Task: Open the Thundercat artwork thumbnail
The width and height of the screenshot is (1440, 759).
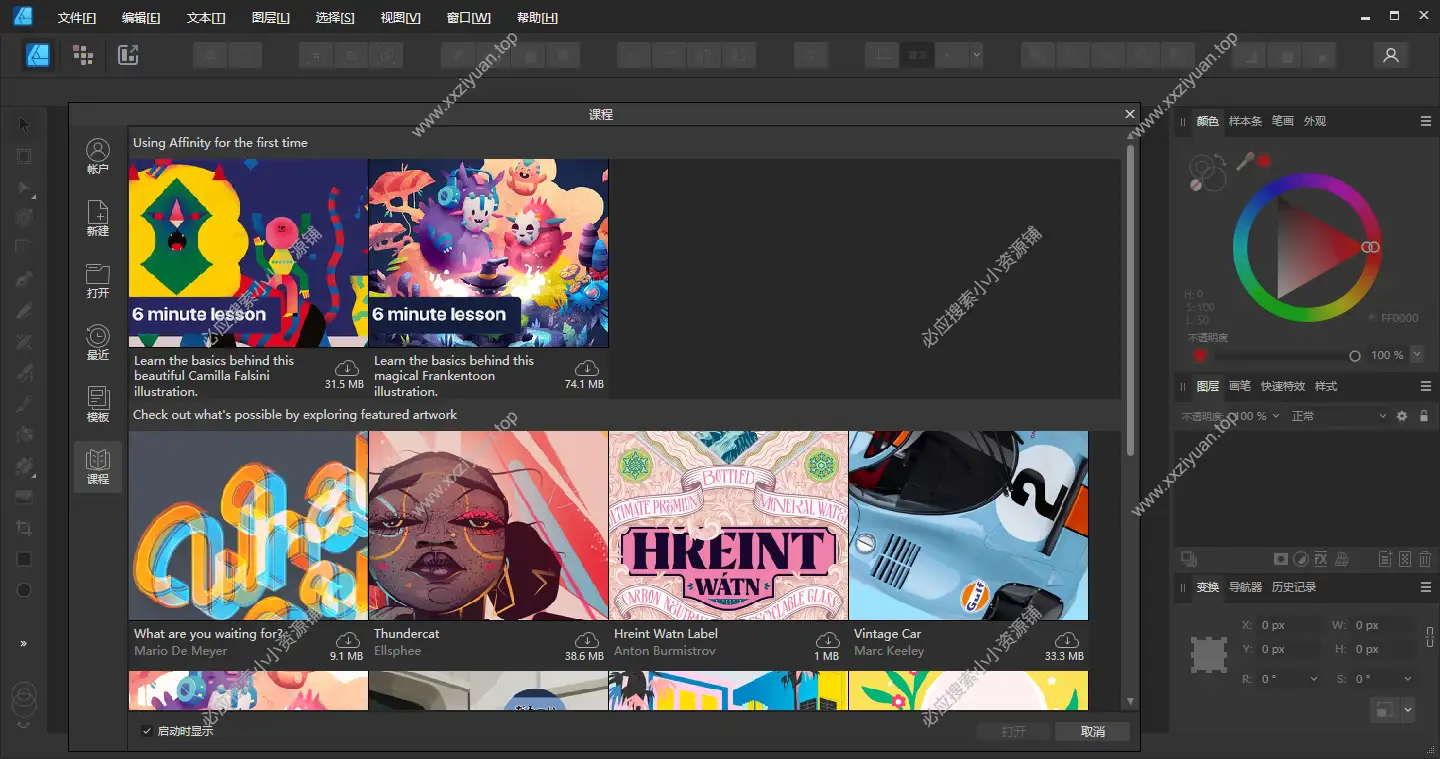Action: tap(488, 525)
